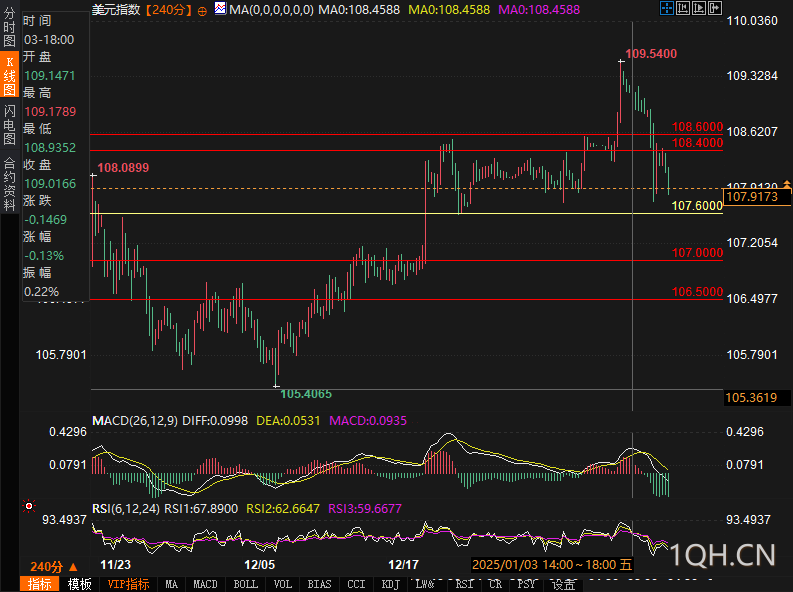The height and width of the screenshot is (592, 793).
Task: Click the play-forward chart axis icon
Action: (699, 8)
